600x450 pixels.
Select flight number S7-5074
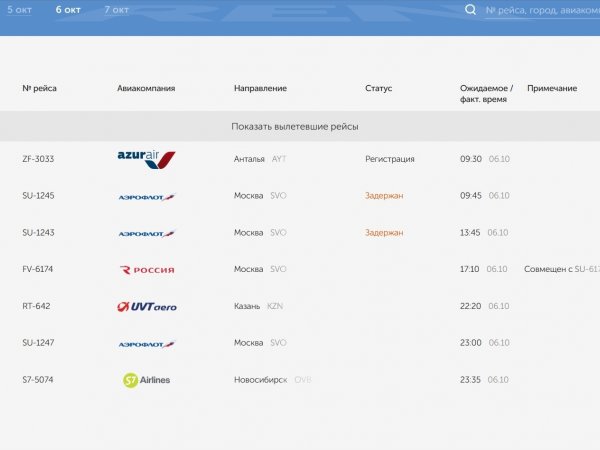pyautogui.click(x=38, y=380)
